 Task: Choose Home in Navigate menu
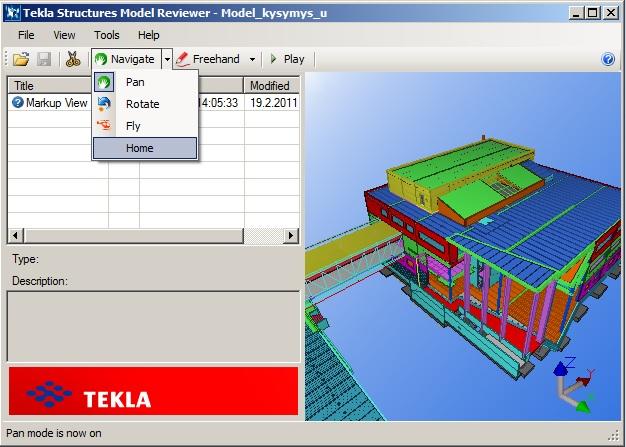145,148
